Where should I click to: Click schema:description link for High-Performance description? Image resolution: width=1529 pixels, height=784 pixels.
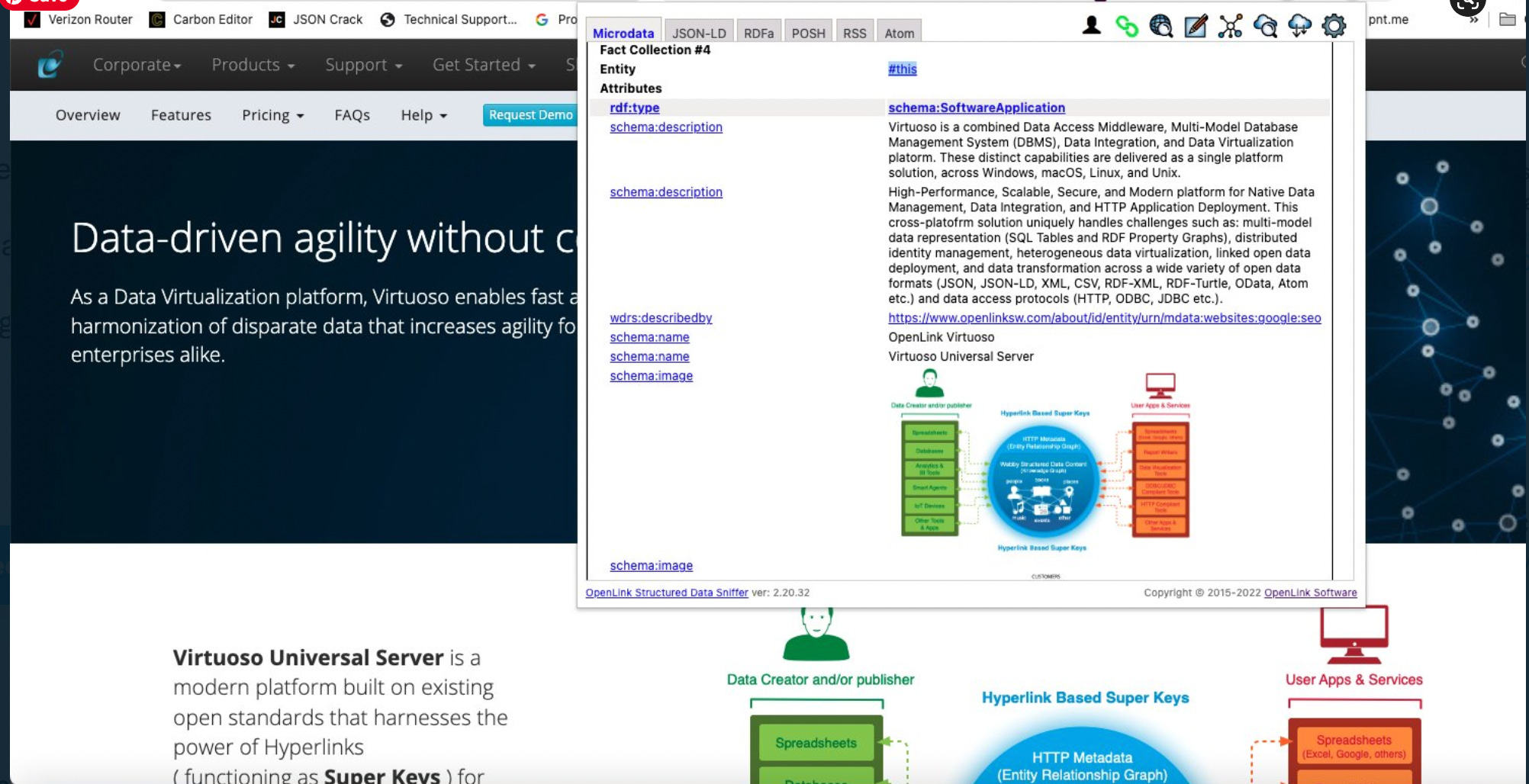(x=666, y=192)
